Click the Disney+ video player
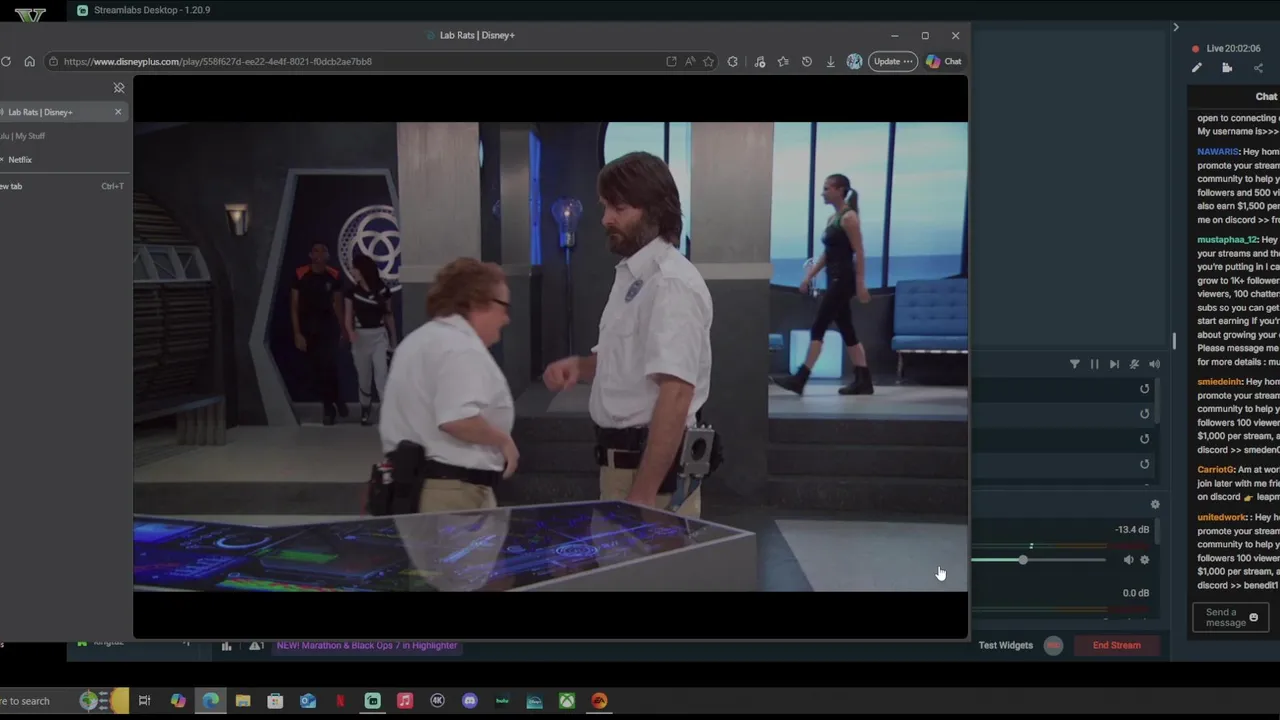This screenshot has height=720, width=1280. pyautogui.click(x=550, y=357)
